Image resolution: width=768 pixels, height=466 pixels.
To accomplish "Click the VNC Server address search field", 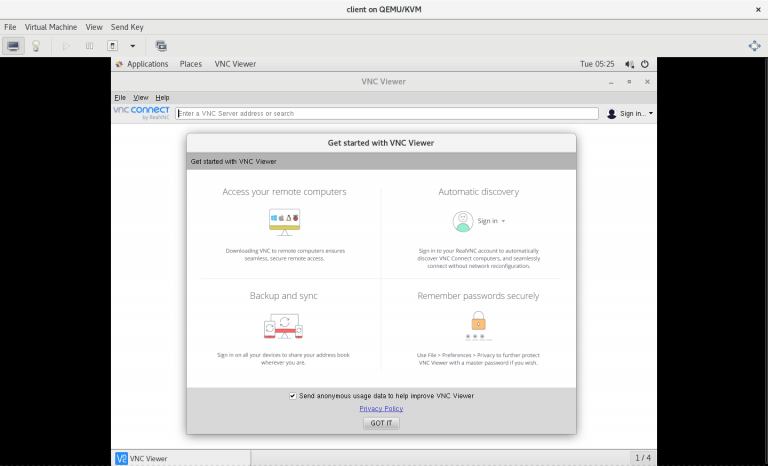I will [x=387, y=114].
